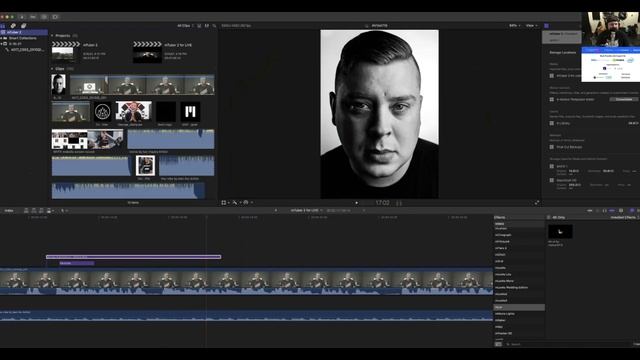Click the browser search magnifier icon
The width and height of the screenshot is (640, 360).
click(x=214, y=26)
